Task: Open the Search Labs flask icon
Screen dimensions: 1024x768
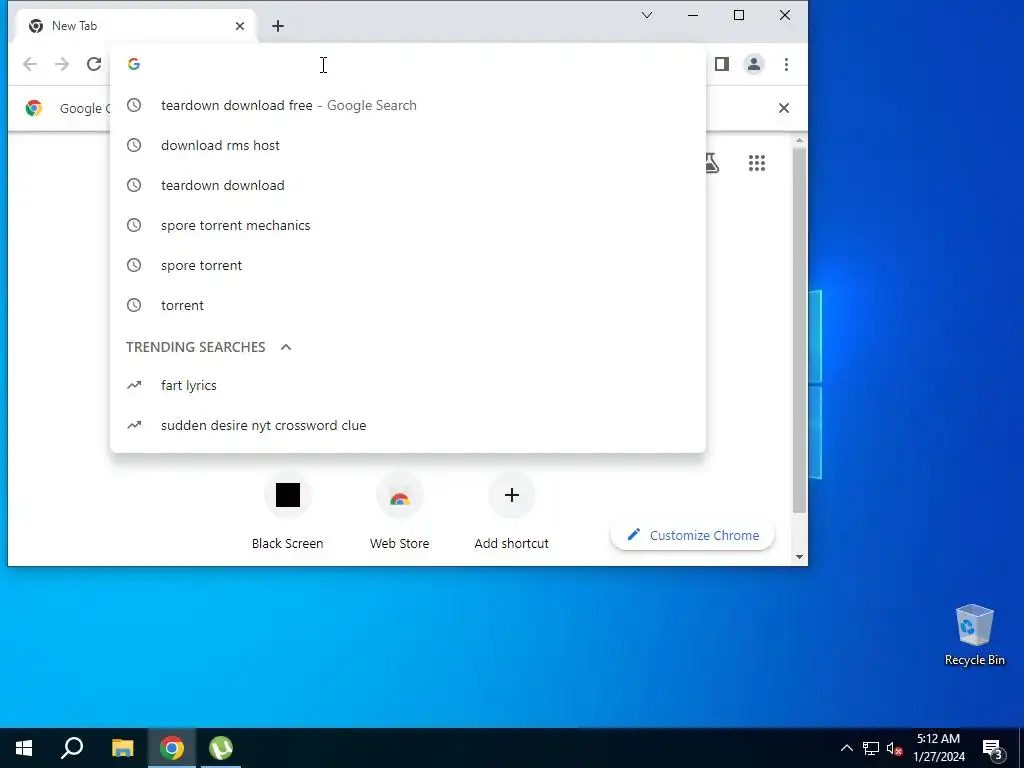Action: [x=712, y=163]
